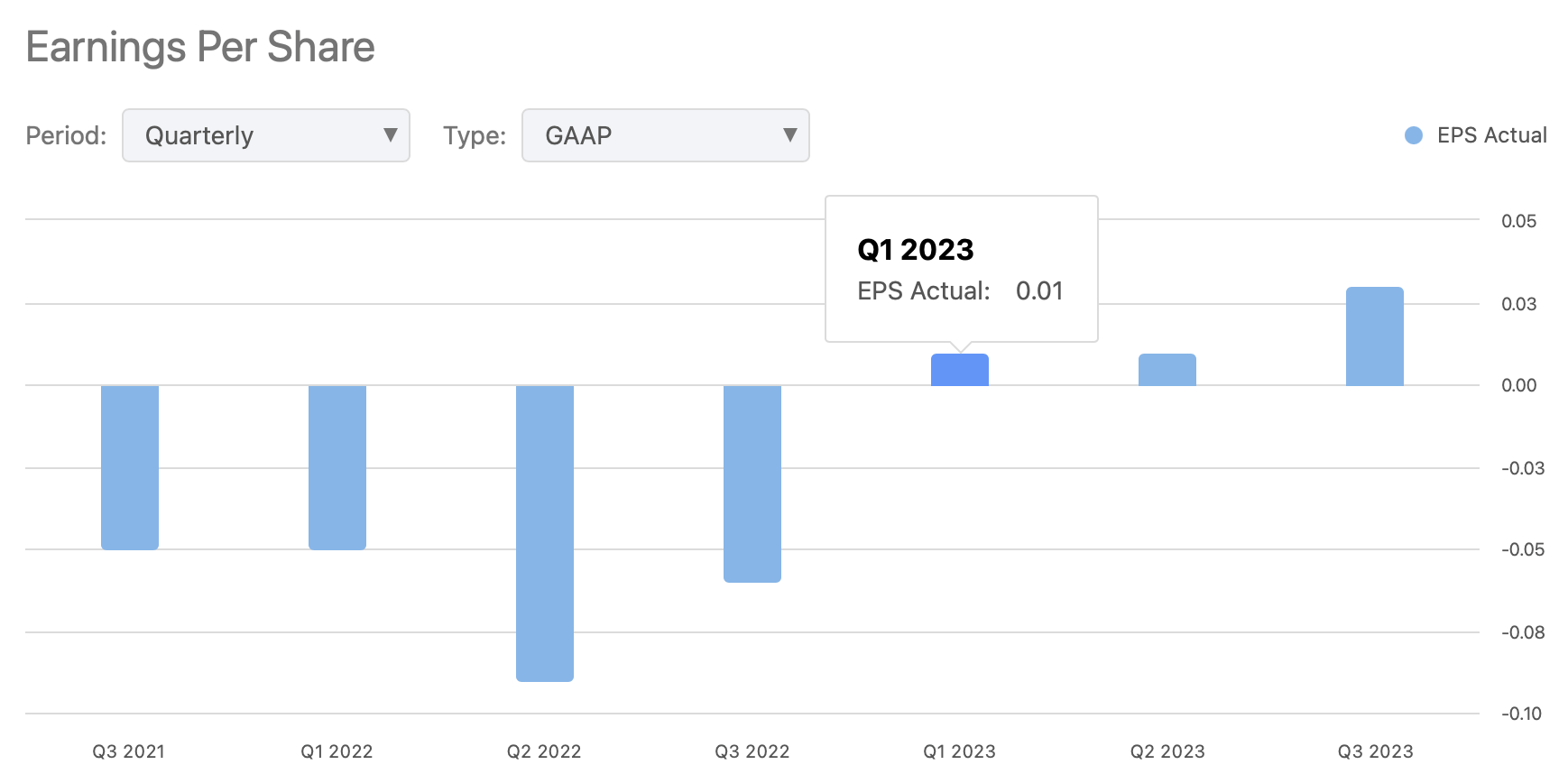
Task: Click the 0.05 gridline label
Action: pyautogui.click(x=1517, y=220)
